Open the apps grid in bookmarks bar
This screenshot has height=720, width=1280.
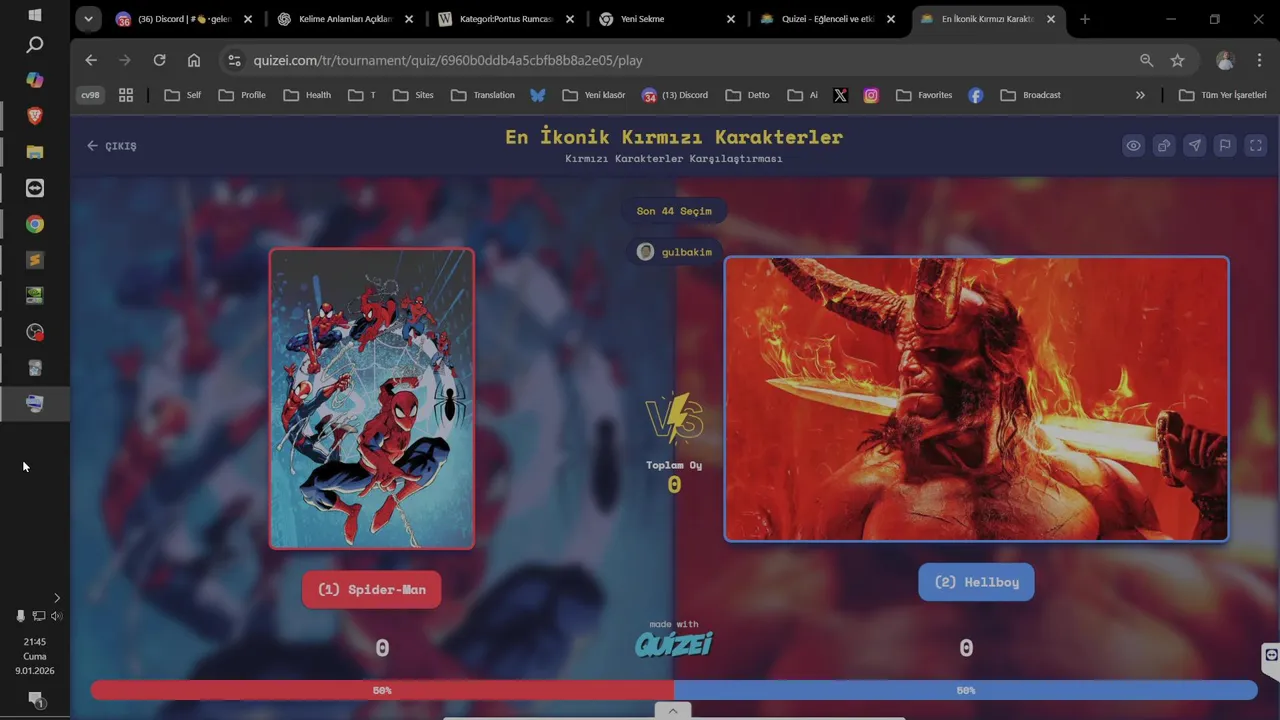click(x=126, y=95)
